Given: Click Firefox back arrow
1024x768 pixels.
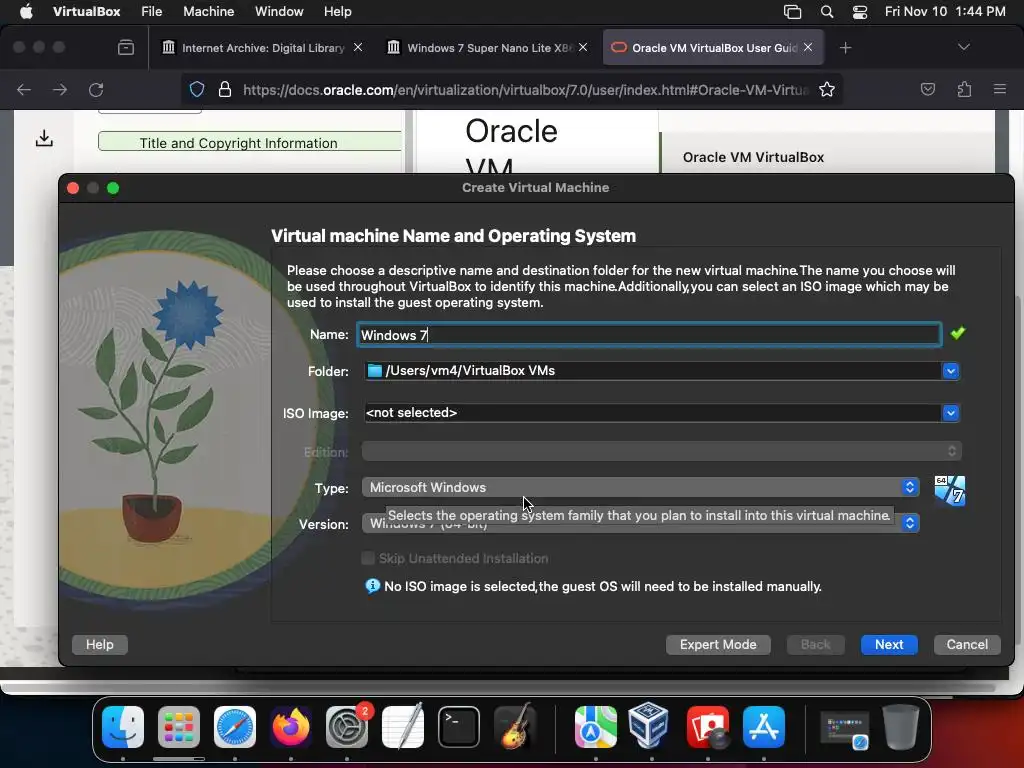Looking at the screenshot, I should (x=24, y=89).
